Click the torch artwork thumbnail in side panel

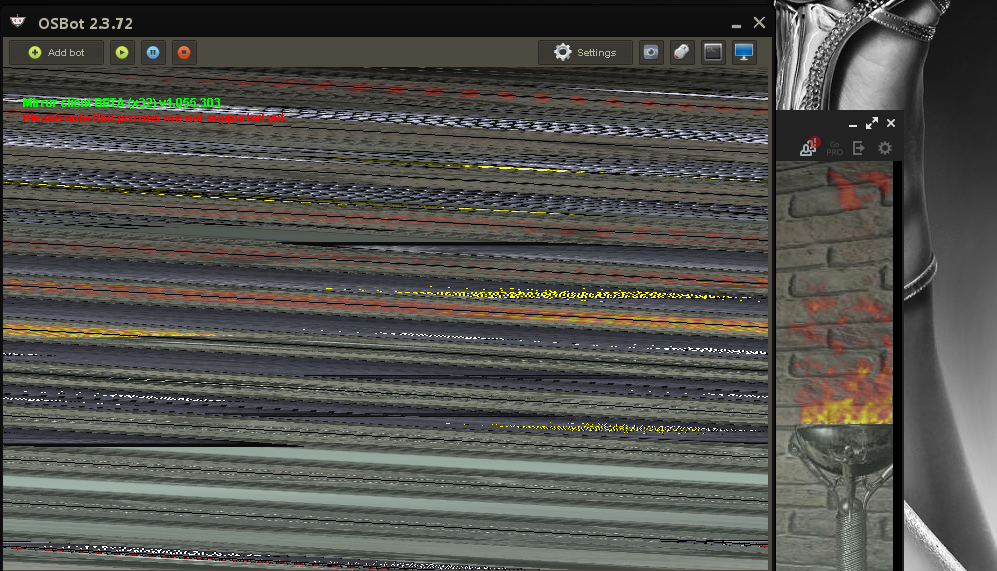(834, 366)
